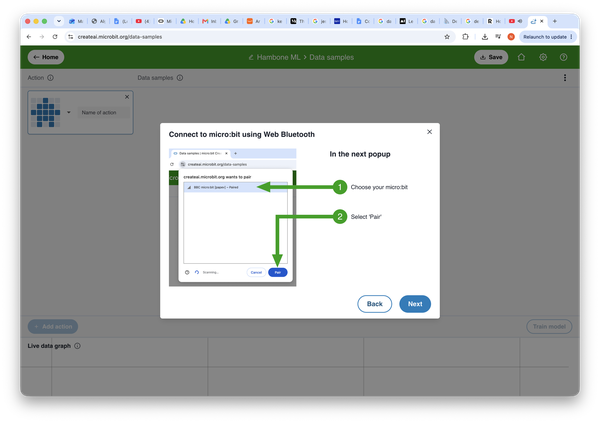Screen dimensions: 600x423
Task: Open the media controls icon in toolbar
Action: point(498,37)
